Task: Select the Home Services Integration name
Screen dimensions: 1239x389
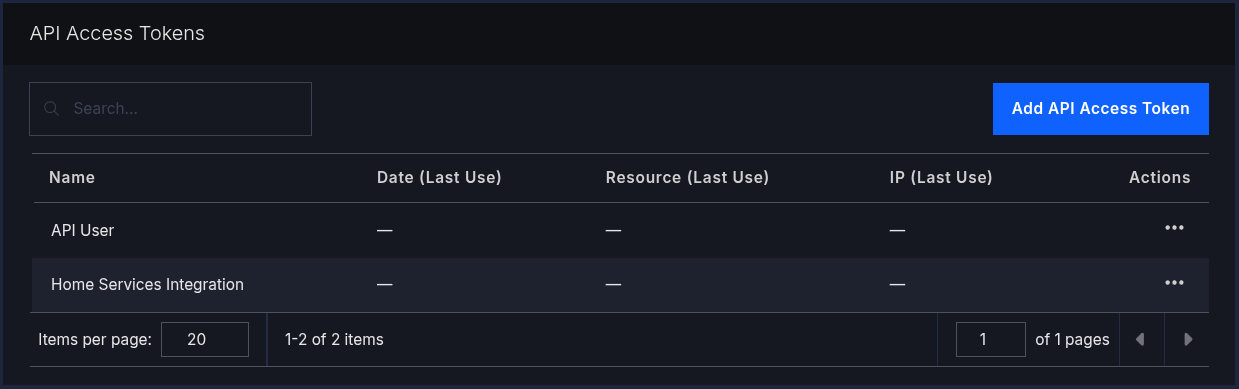Action: [147, 284]
